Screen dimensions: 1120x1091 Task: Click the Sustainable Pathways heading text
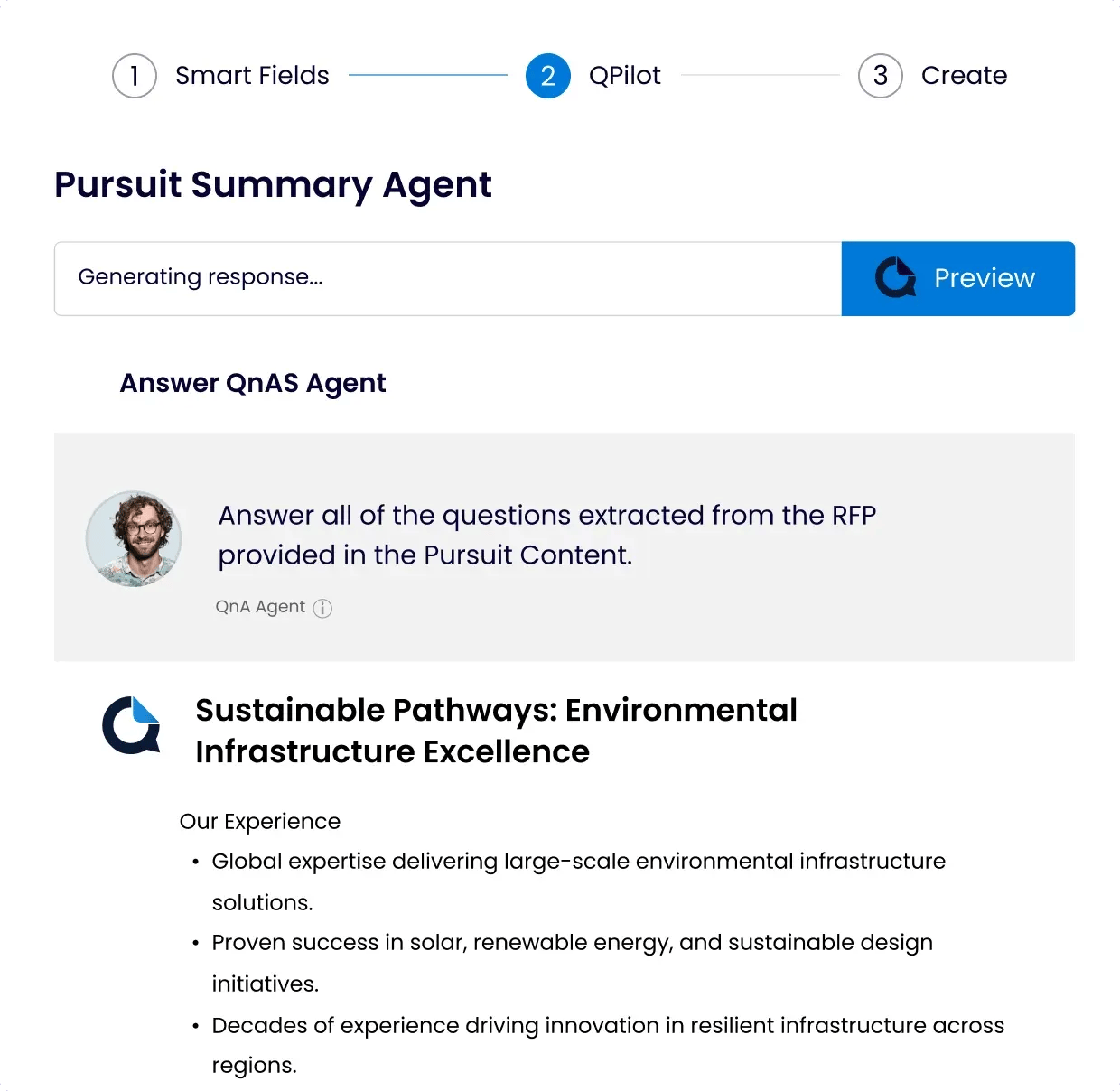point(496,731)
